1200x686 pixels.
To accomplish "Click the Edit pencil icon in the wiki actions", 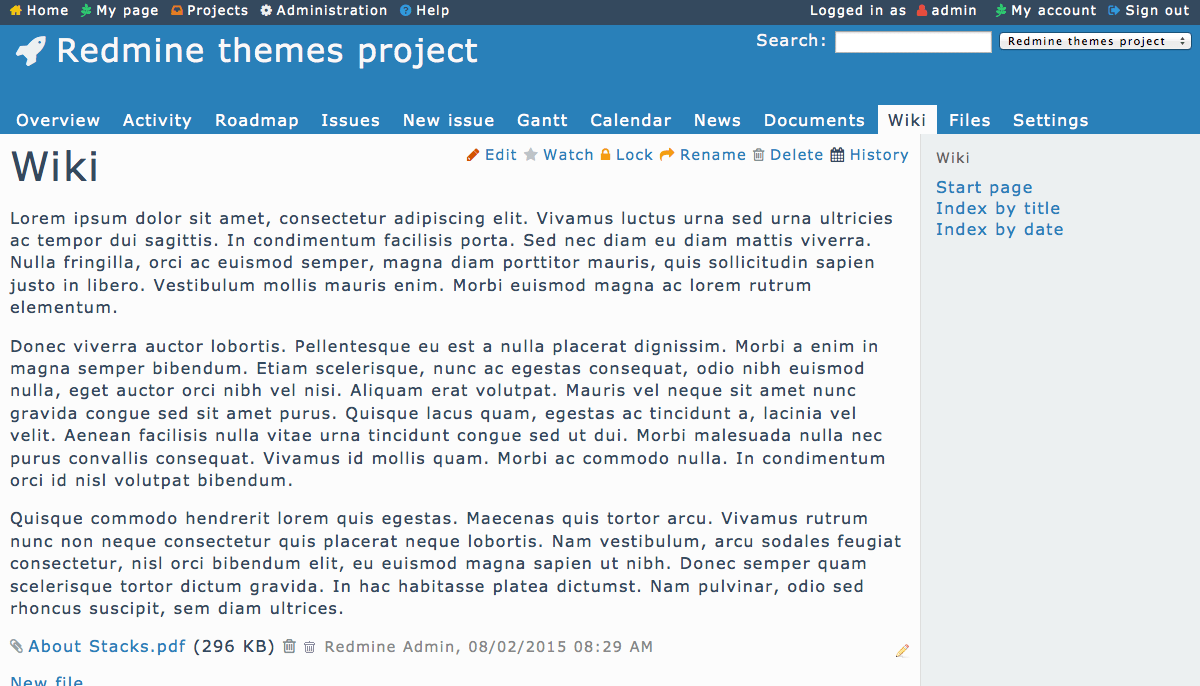I will [x=473, y=155].
